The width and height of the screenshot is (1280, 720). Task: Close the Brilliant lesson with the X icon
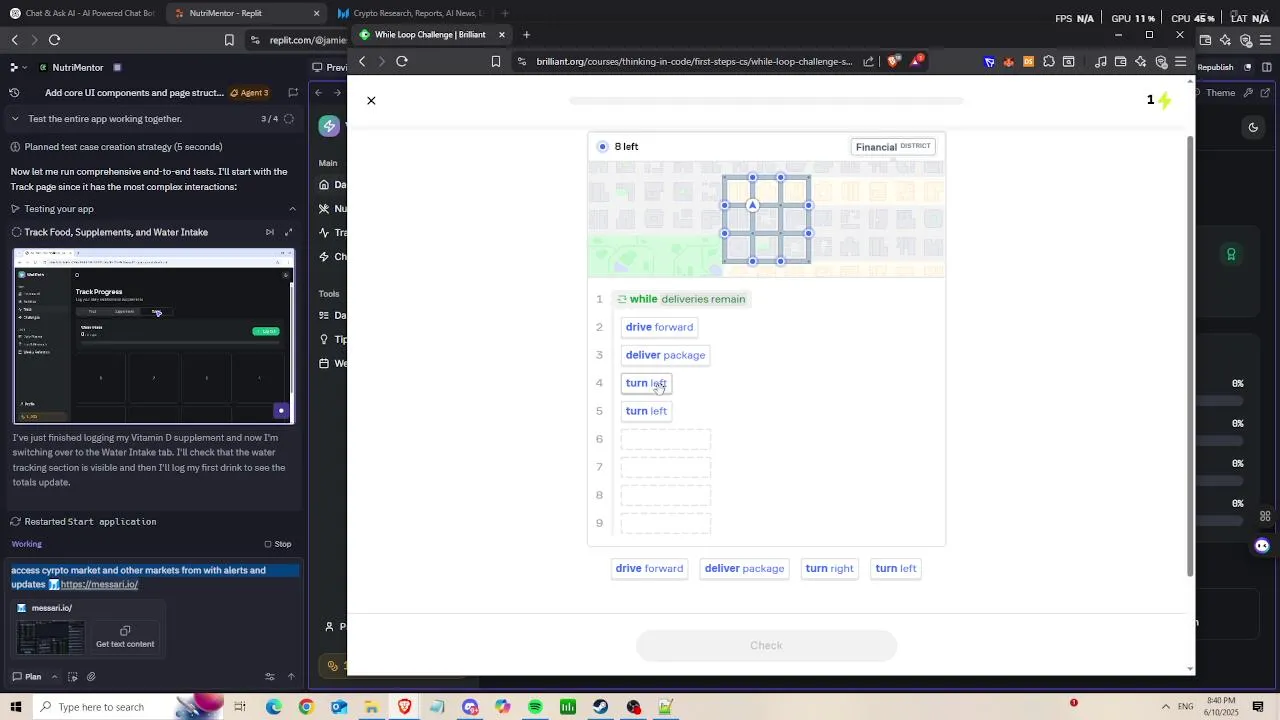pyautogui.click(x=371, y=101)
